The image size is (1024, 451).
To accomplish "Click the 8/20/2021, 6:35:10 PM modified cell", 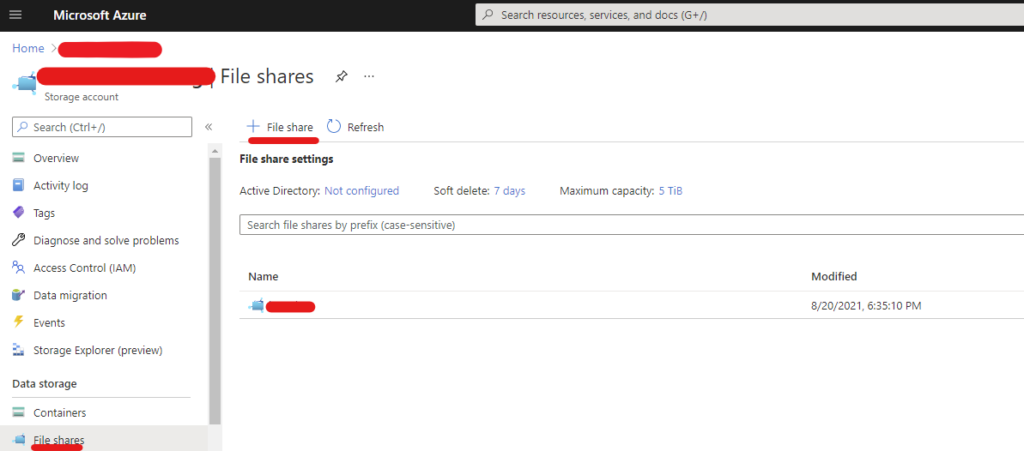I will point(866,305).
